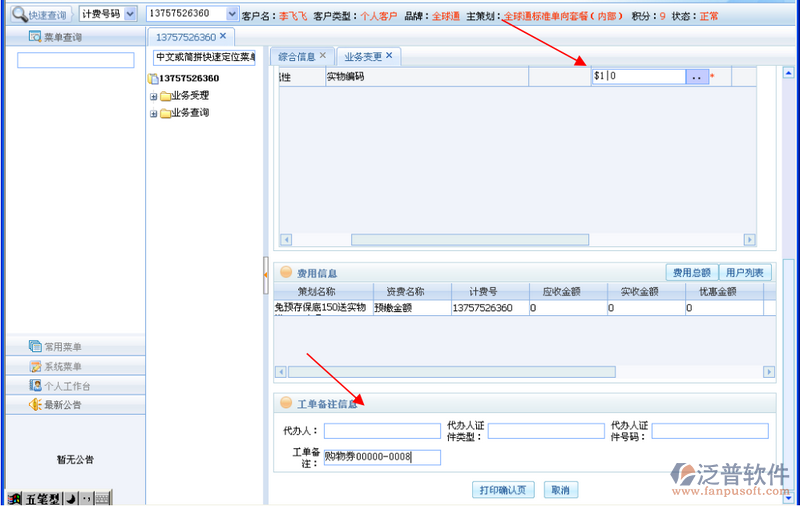800x507 pixels.
Task: Click the IME soft keyboard icon
Action: coord(102,498)
